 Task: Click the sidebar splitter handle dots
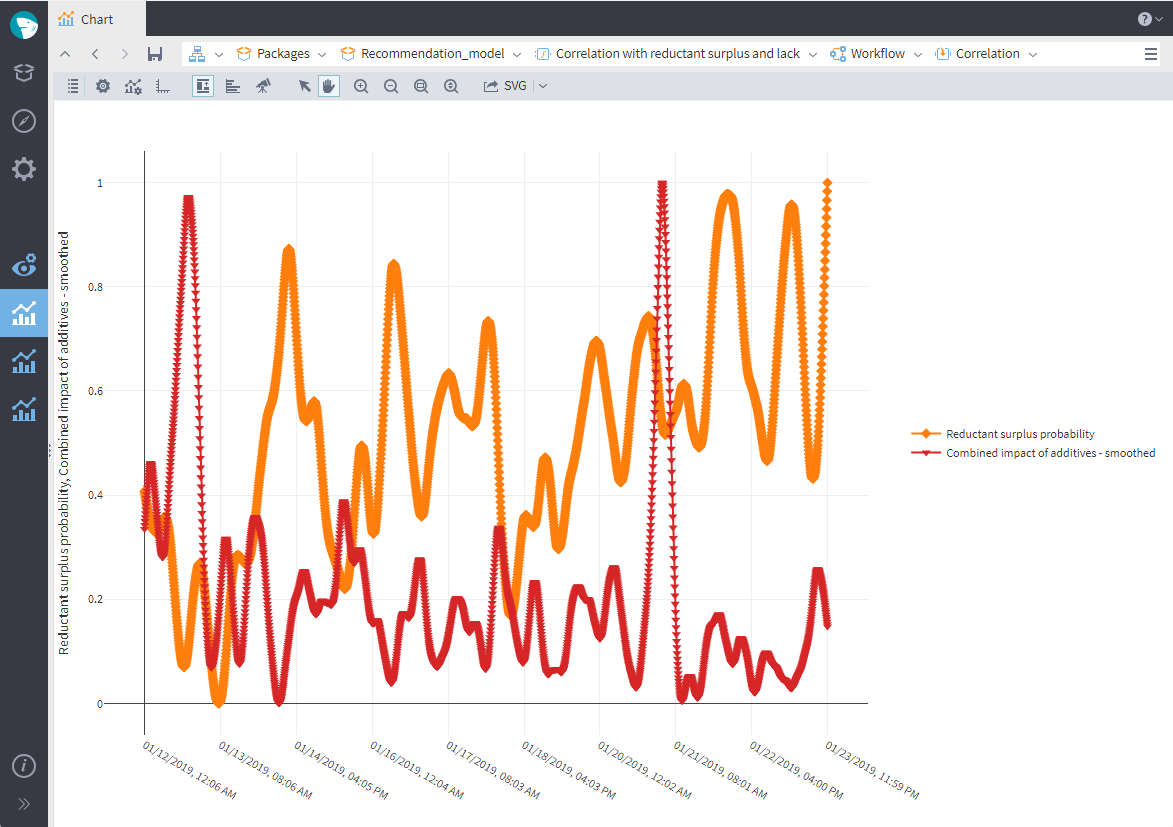pyautogui.click(x=50, y=450)
